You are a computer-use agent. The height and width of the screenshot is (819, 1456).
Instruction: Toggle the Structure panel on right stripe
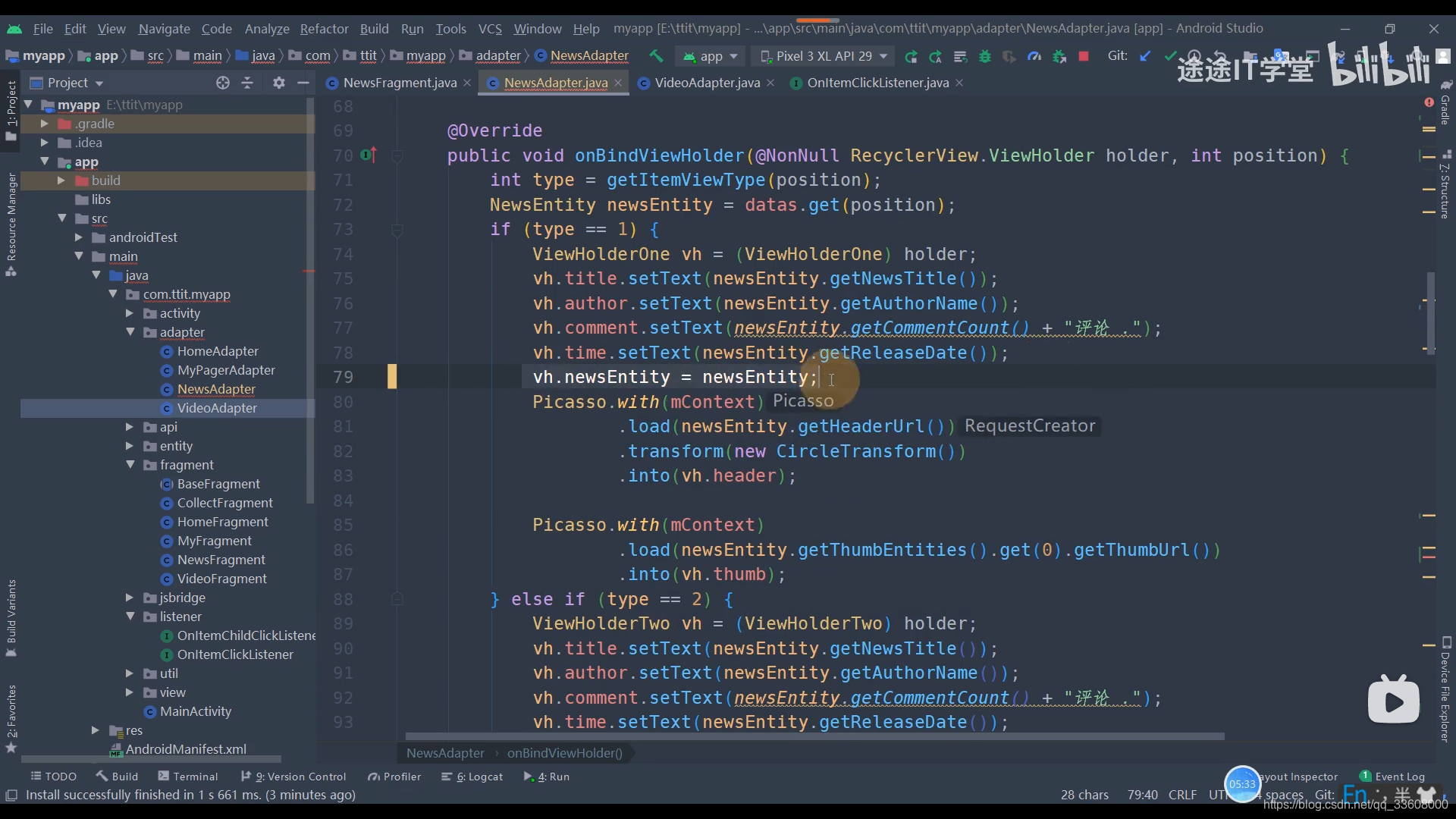(x=1445, y=184)
